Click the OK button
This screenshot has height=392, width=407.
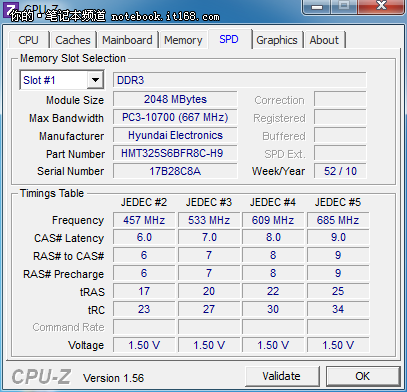363,376
